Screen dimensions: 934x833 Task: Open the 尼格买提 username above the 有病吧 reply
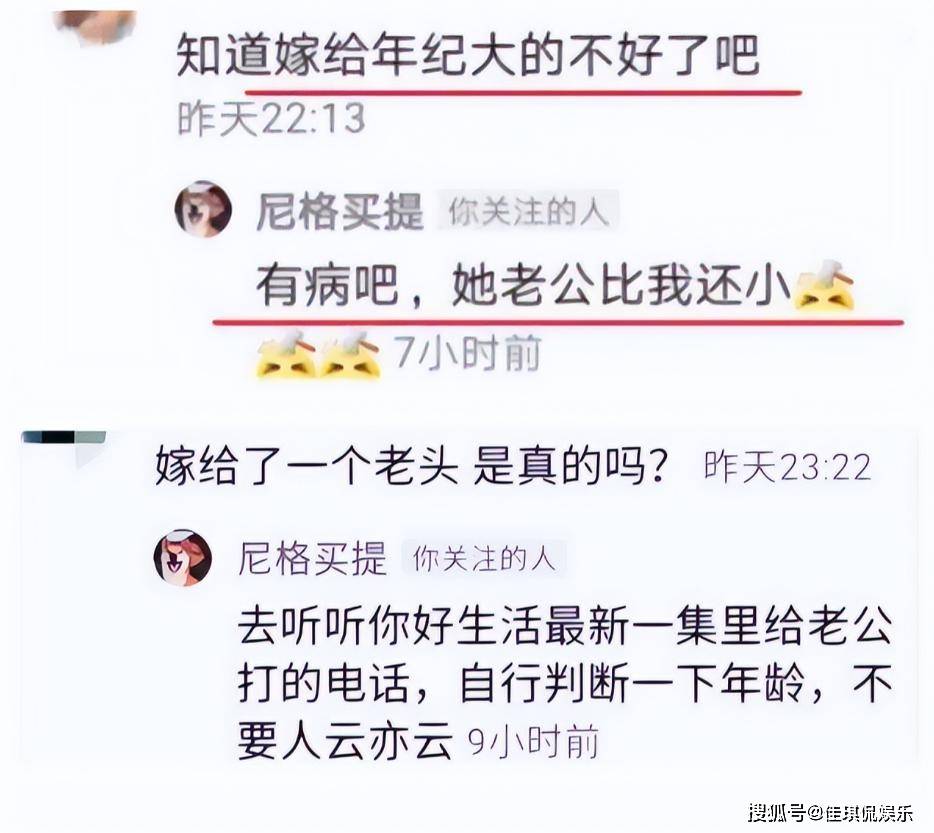(340, 212)
